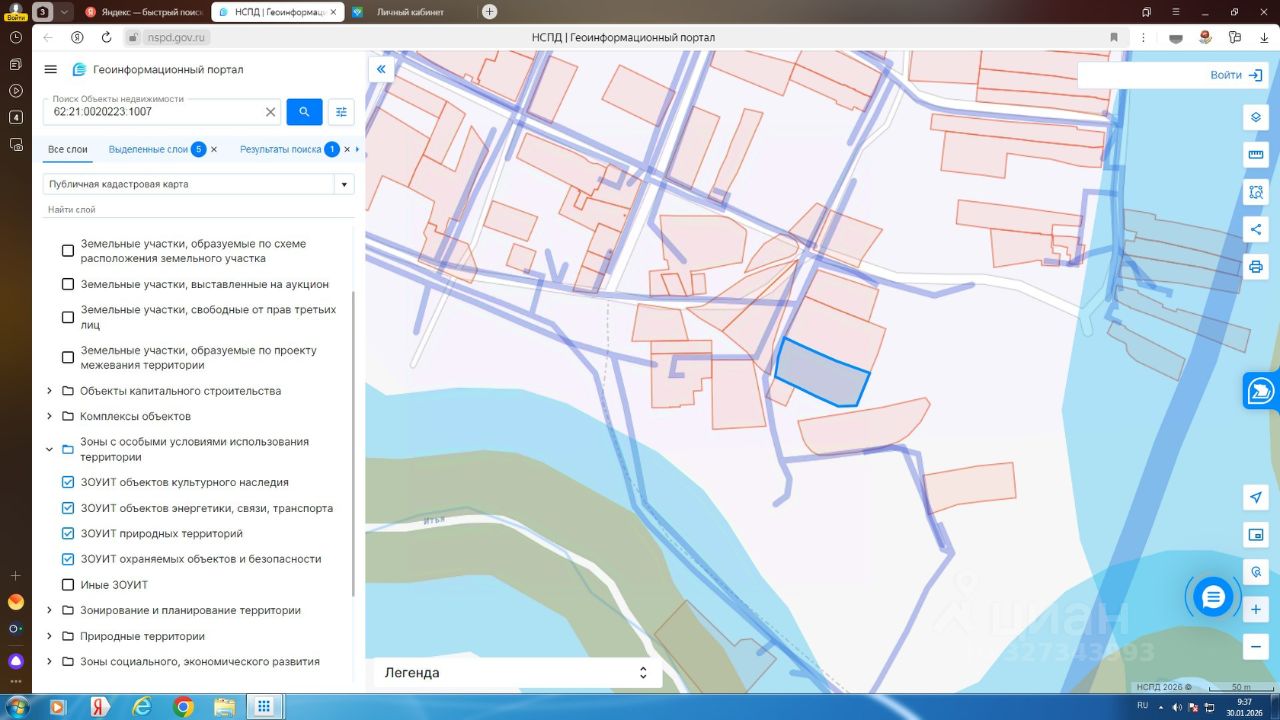Screen dimensions: 1280x720
Task: Clear the cadastral number search field
Action: (270, 112)
